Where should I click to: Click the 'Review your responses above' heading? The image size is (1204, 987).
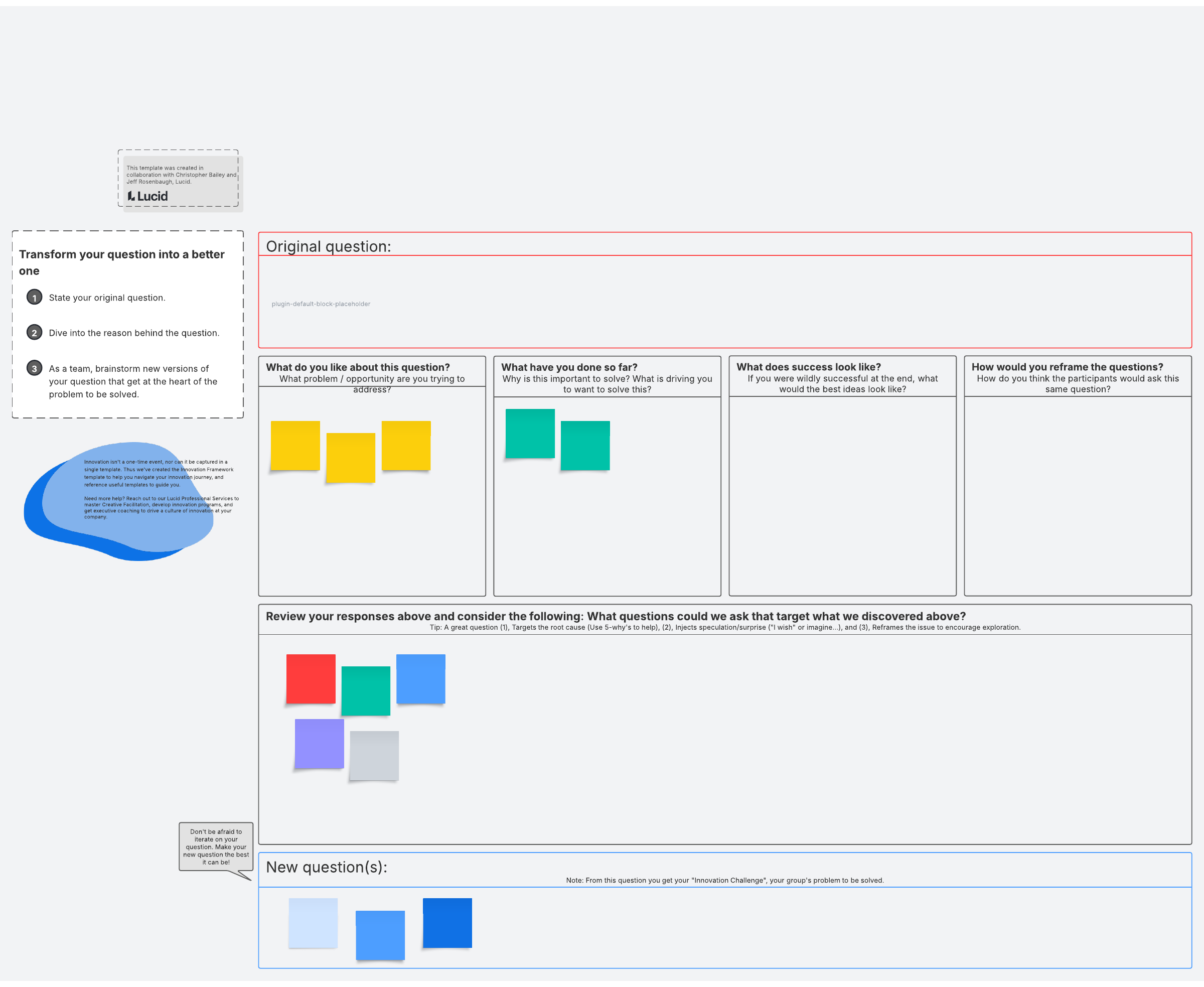(x=615, y=616)
